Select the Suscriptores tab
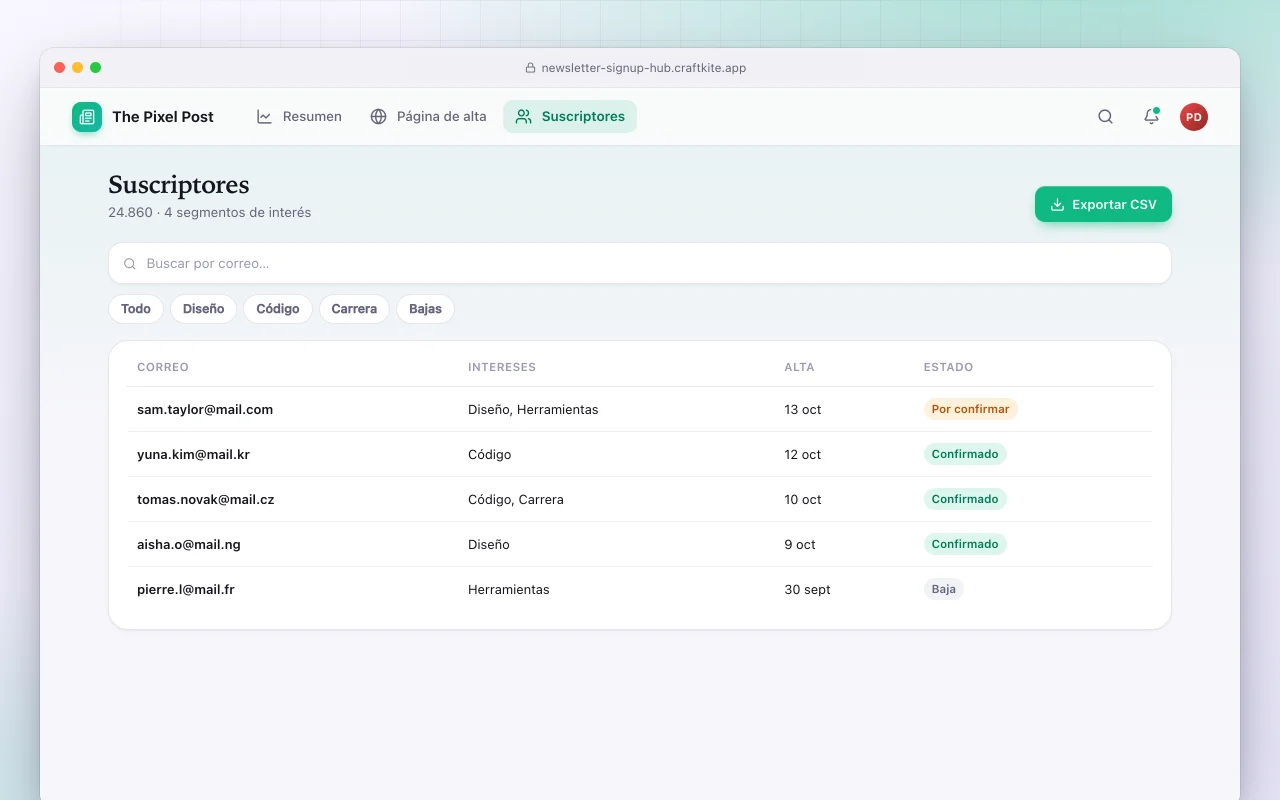Screen dimensions: 1280x800 570,117
